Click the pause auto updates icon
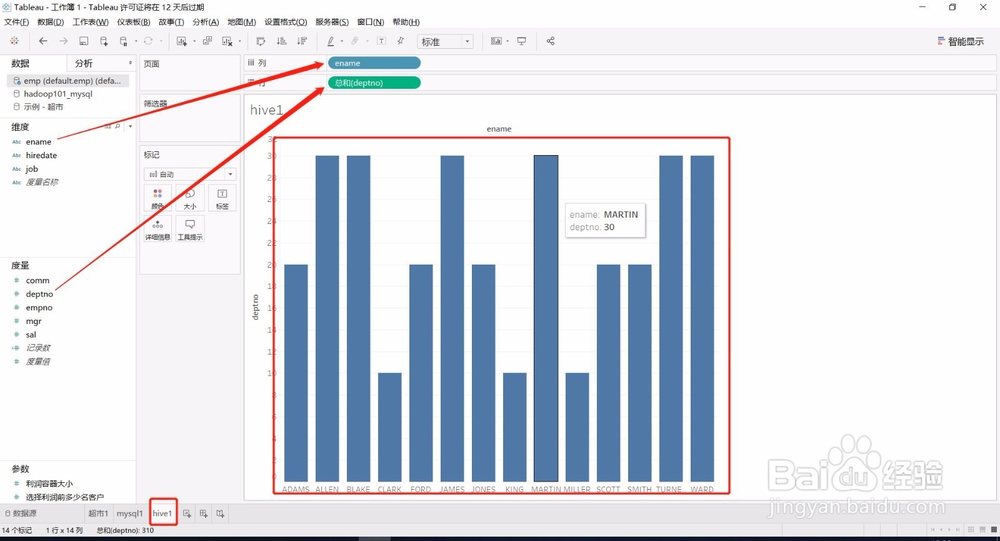Viewport: 1000px width, 541px height. 124,41
